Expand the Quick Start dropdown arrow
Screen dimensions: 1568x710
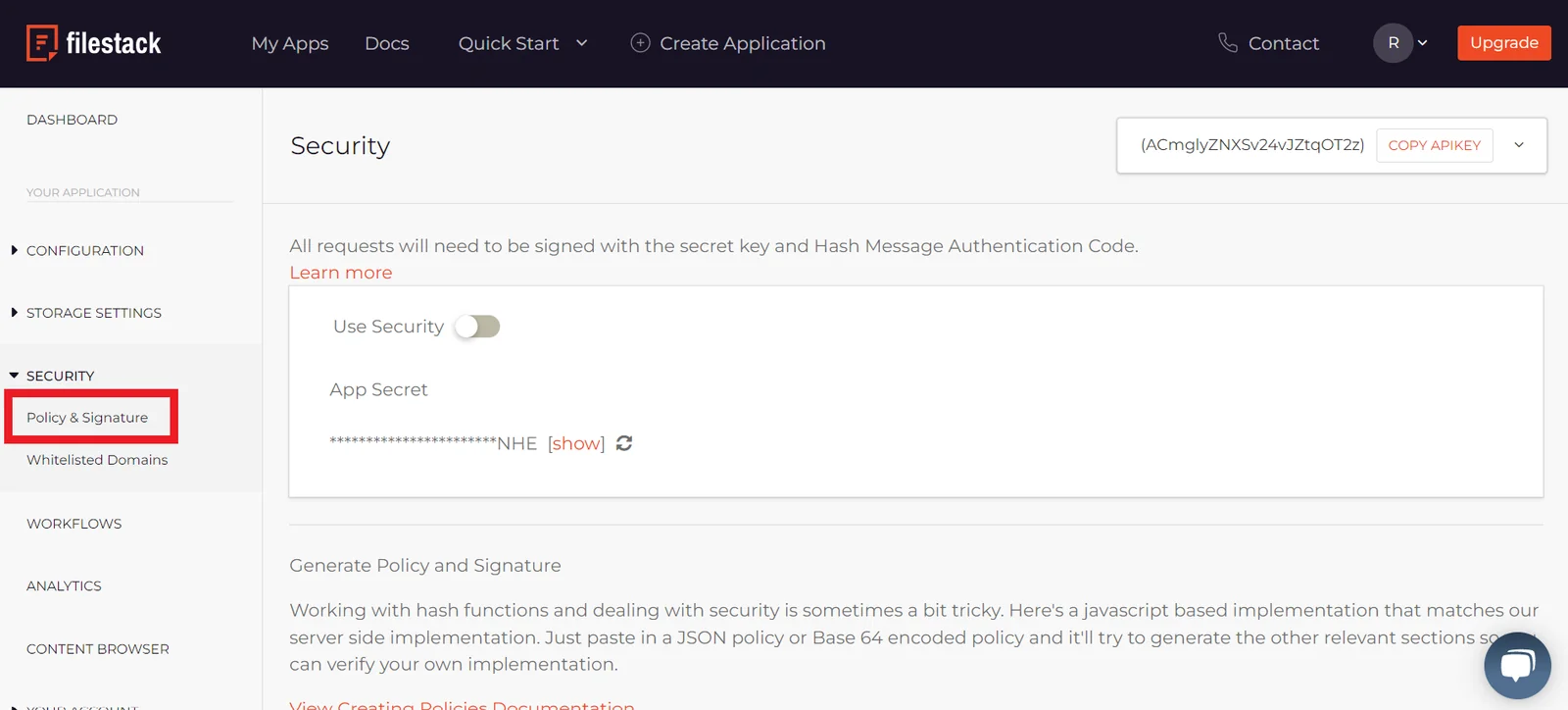point(582,43)
